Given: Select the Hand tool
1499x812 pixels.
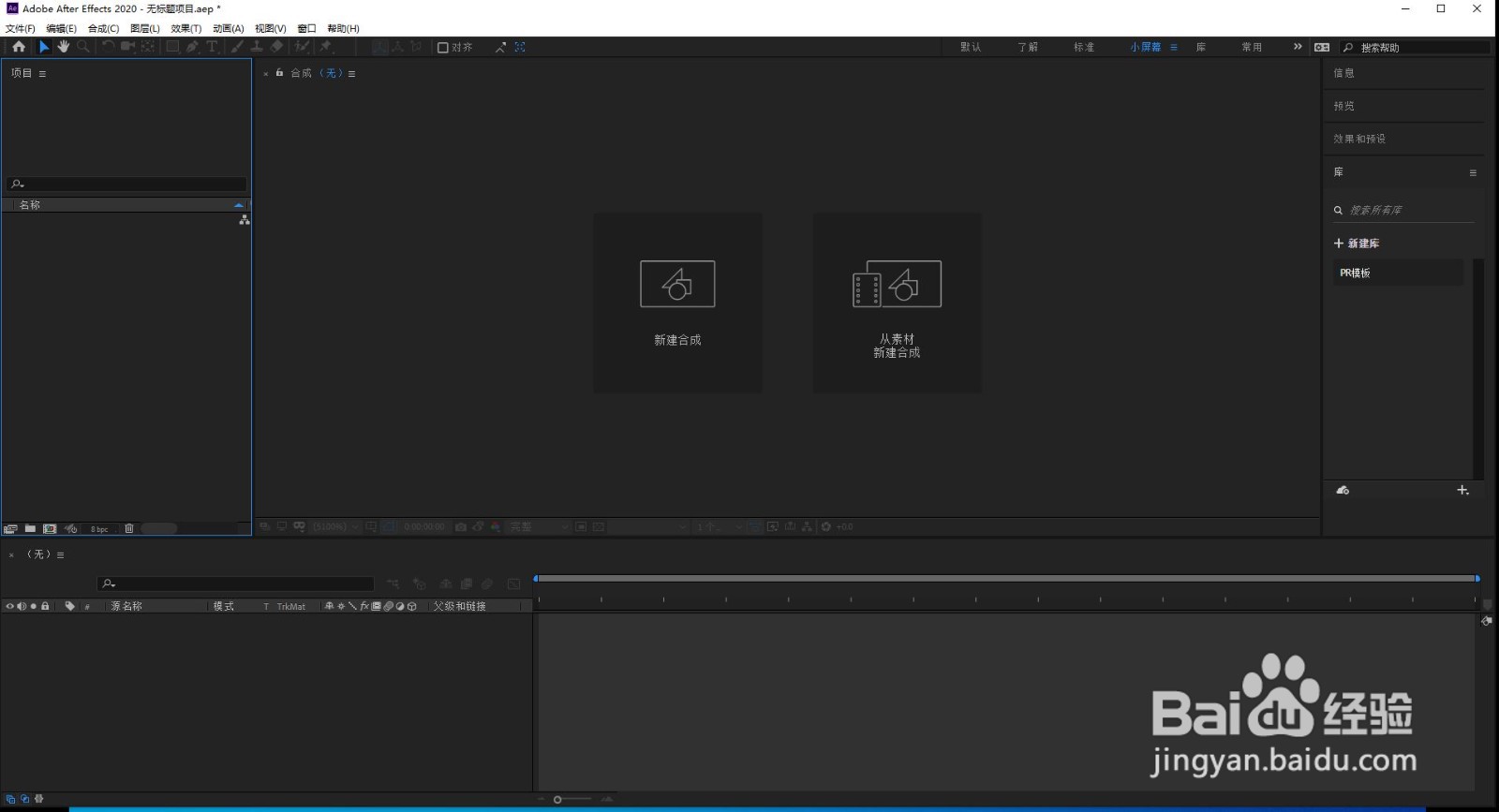Looking at the screenshot, I should click(x=64, y=46).
